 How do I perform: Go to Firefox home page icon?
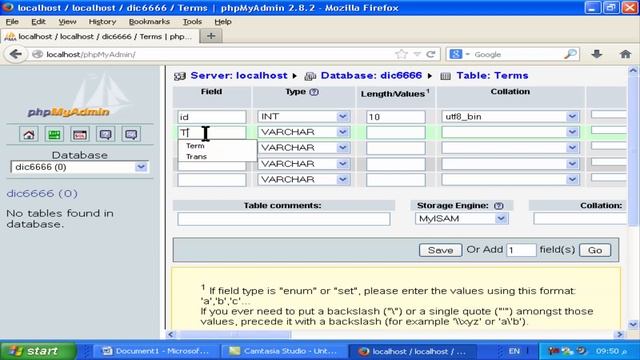click(x=625, y=54)
